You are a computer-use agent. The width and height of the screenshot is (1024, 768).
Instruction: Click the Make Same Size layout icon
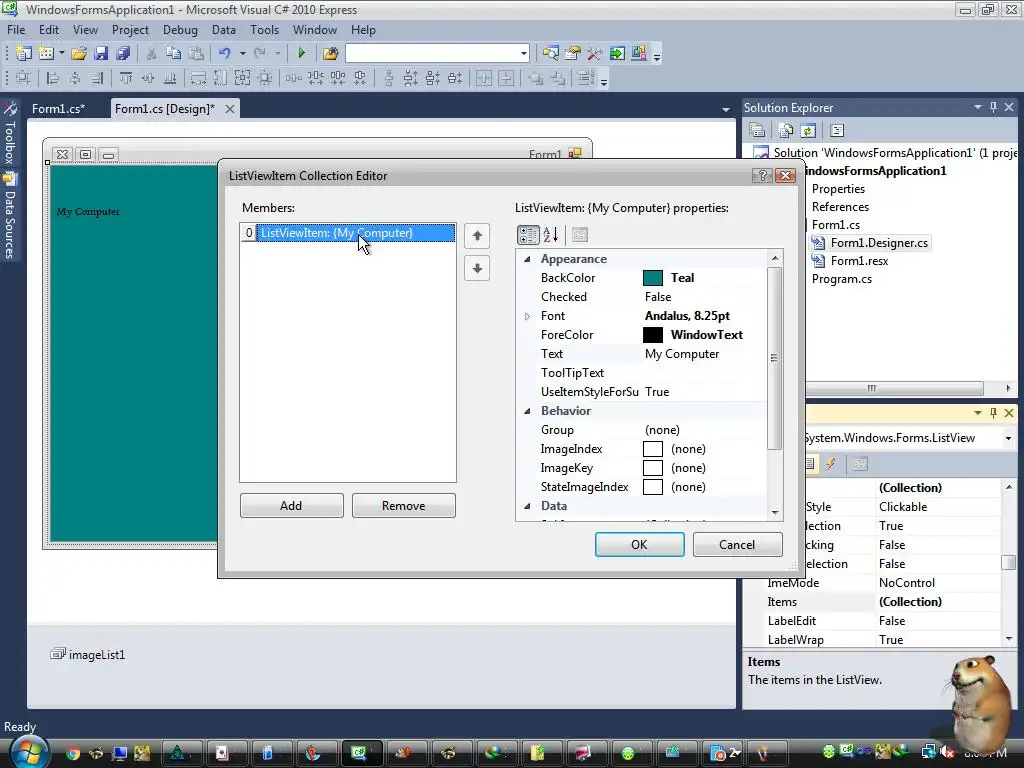[x=242, y=78]
